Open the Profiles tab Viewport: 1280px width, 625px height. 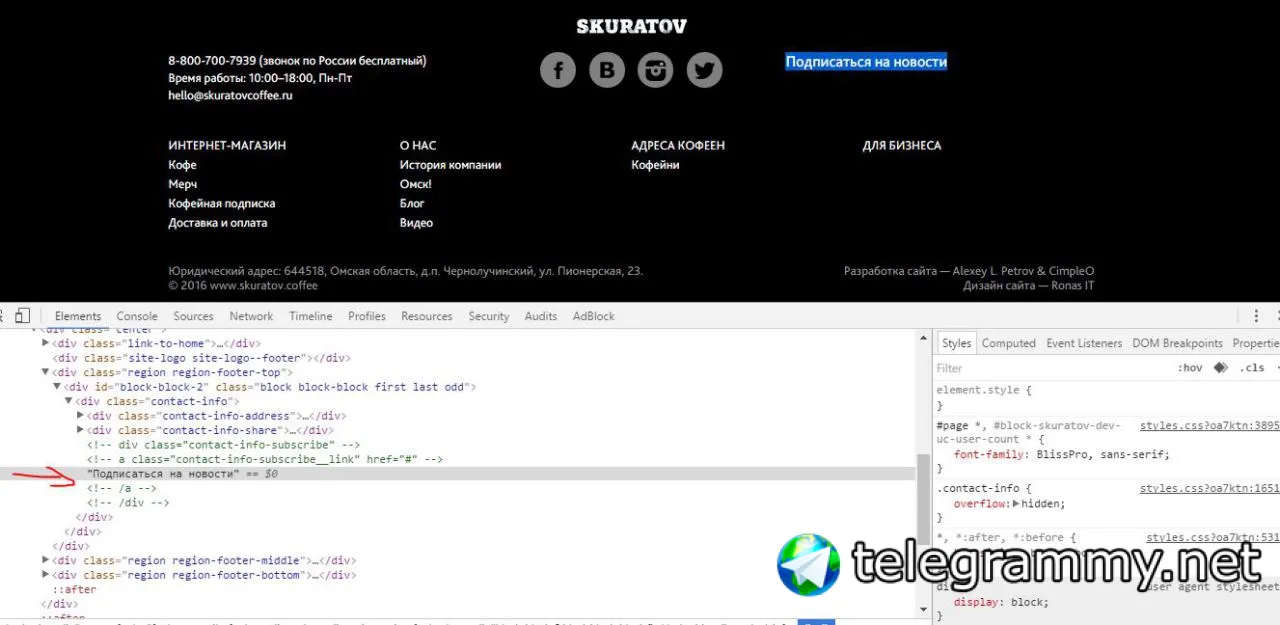tap(367, 316)
